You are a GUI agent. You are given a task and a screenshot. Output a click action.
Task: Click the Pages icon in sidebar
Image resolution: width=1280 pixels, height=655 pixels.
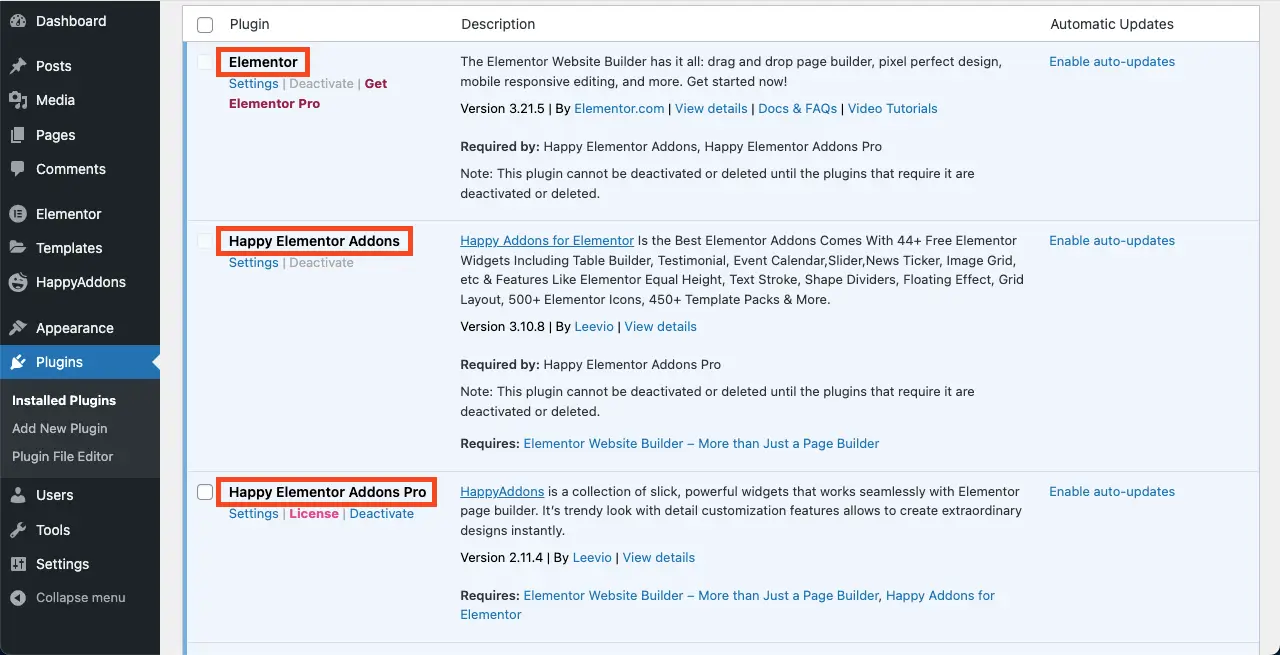point(18,135)
